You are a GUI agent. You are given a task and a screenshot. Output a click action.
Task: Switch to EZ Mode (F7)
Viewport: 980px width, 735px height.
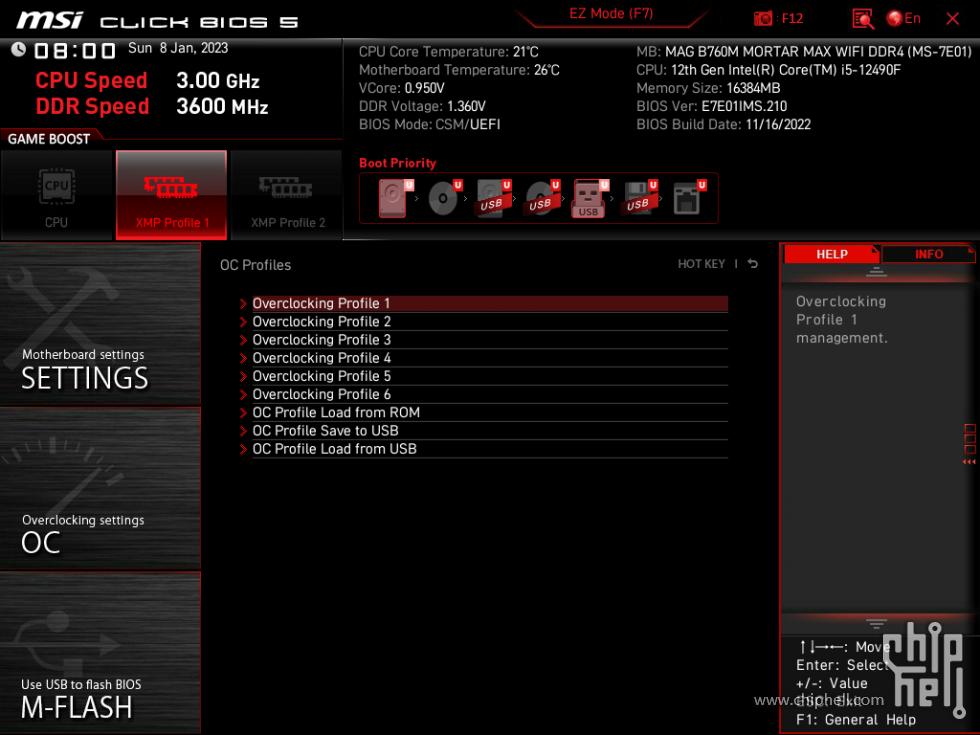point(611,14)
